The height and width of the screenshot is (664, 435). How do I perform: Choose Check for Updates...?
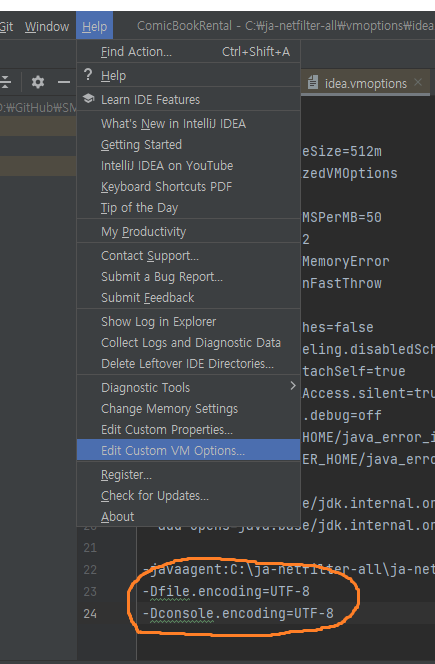coord(188,496)
